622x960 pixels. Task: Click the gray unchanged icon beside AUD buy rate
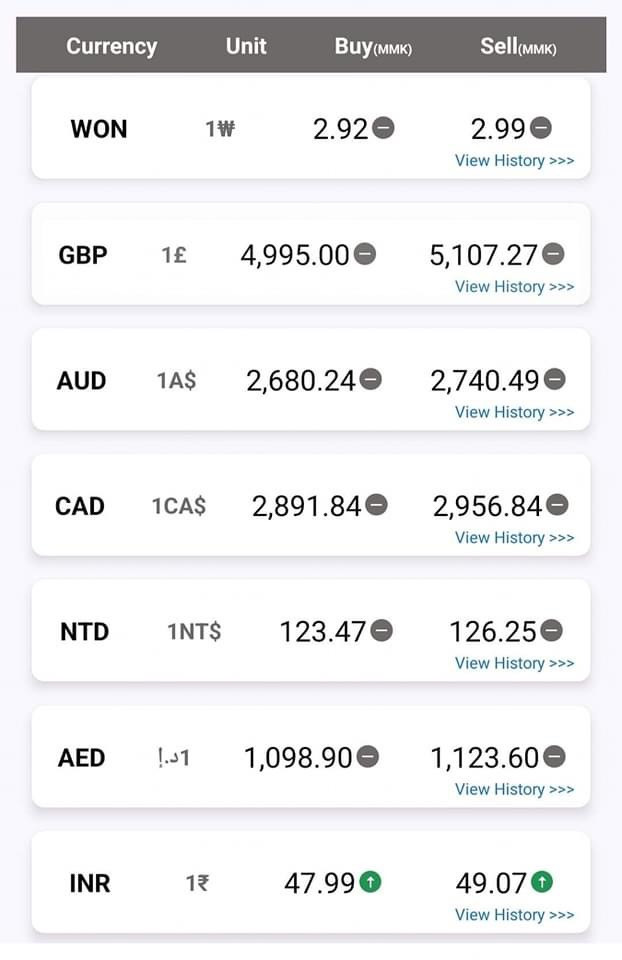click(x=371, y=380)
